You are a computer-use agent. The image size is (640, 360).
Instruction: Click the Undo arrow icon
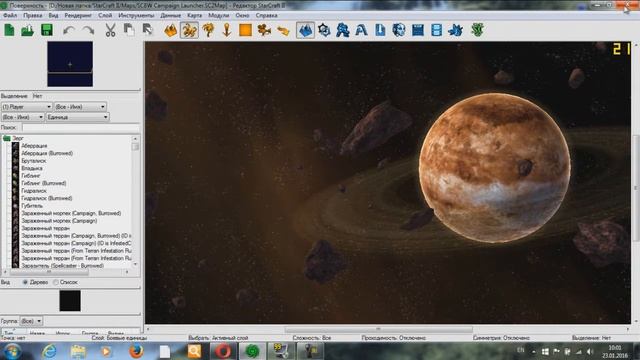click(69, 30)
